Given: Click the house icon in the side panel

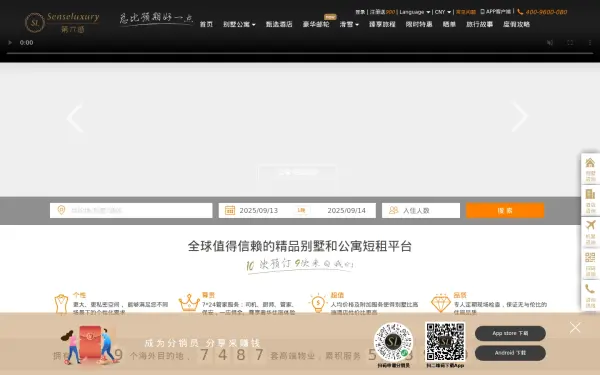Looking at the screenshot, I should (590, 163).
